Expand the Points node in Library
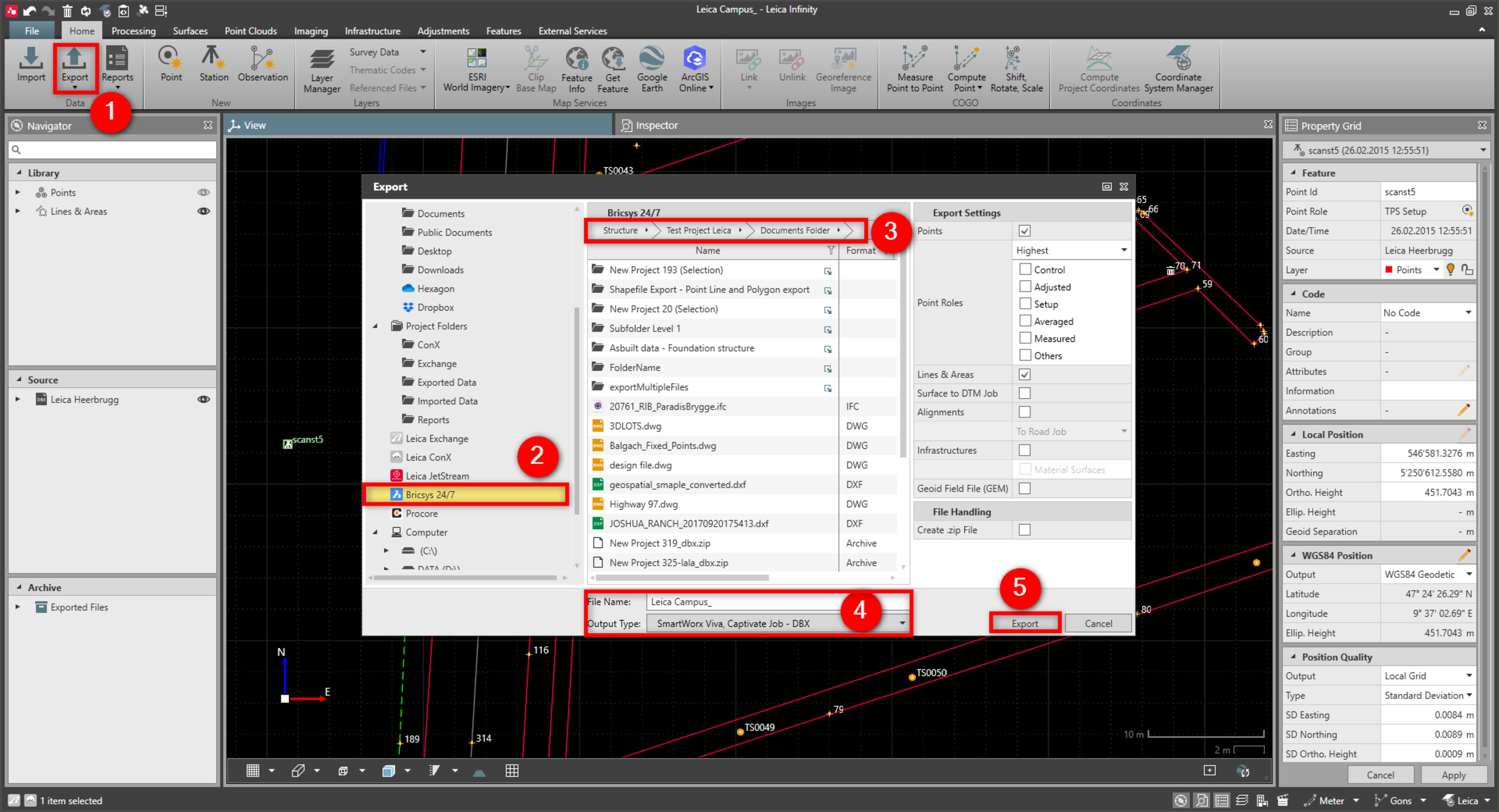1499x812 pixels. tap(18, 193)
